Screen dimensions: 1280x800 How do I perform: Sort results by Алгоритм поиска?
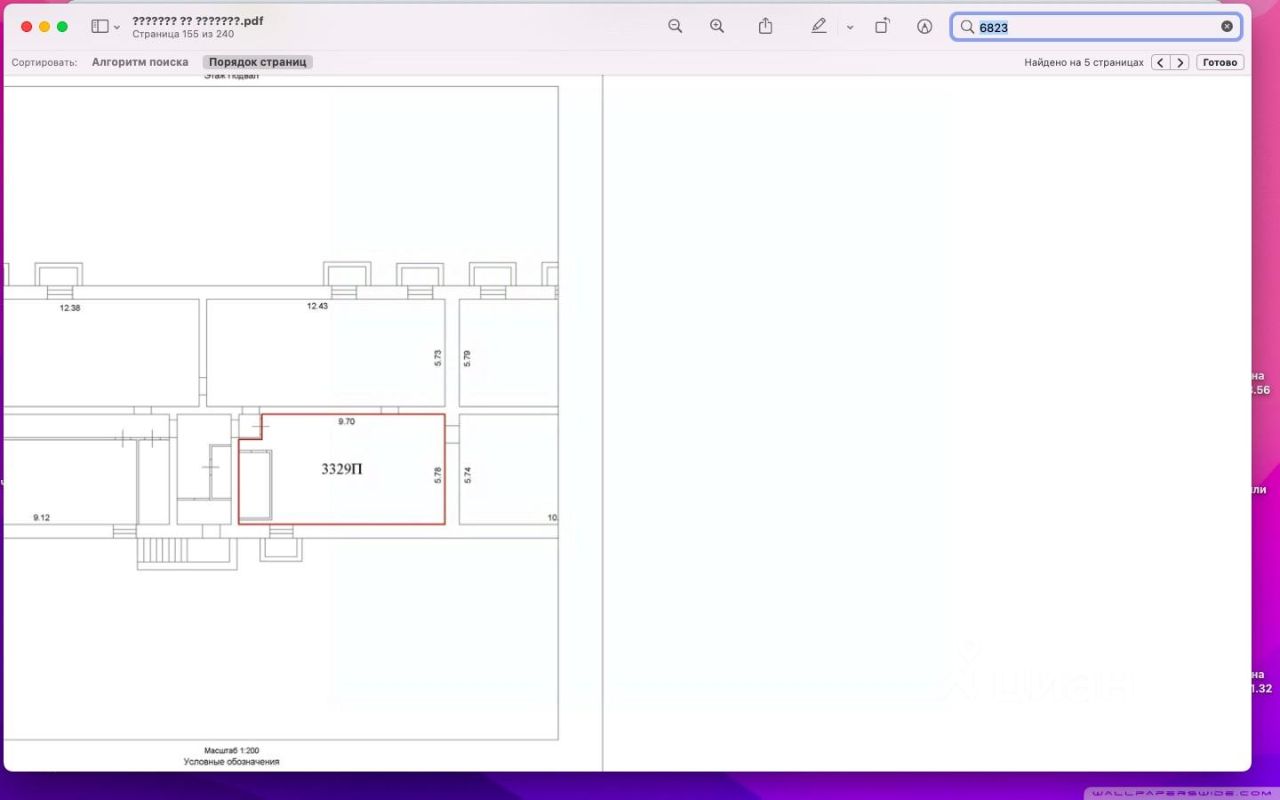(140, 62)
